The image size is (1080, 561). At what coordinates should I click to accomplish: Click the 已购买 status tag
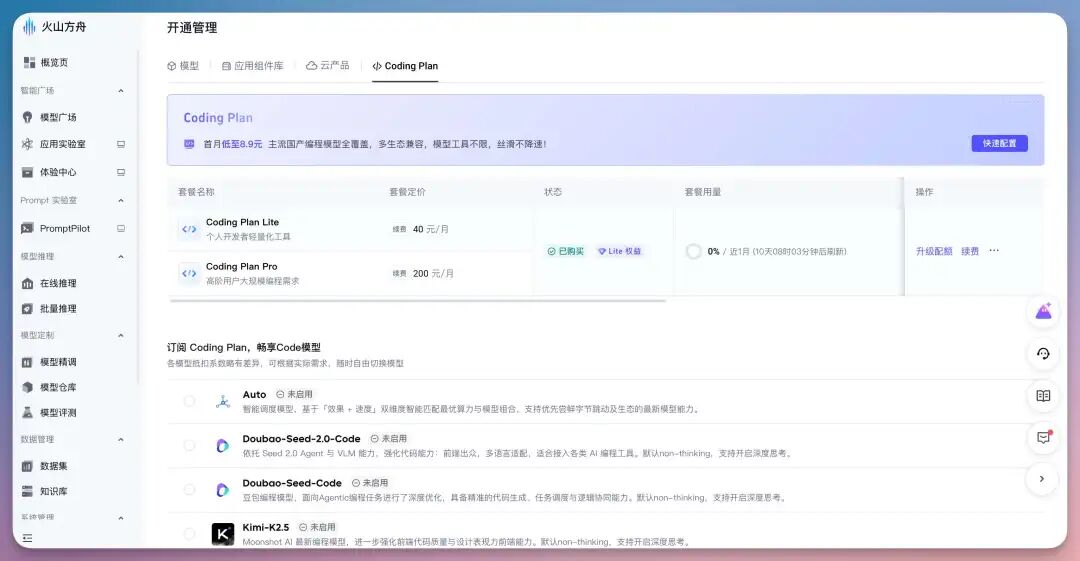565,252
